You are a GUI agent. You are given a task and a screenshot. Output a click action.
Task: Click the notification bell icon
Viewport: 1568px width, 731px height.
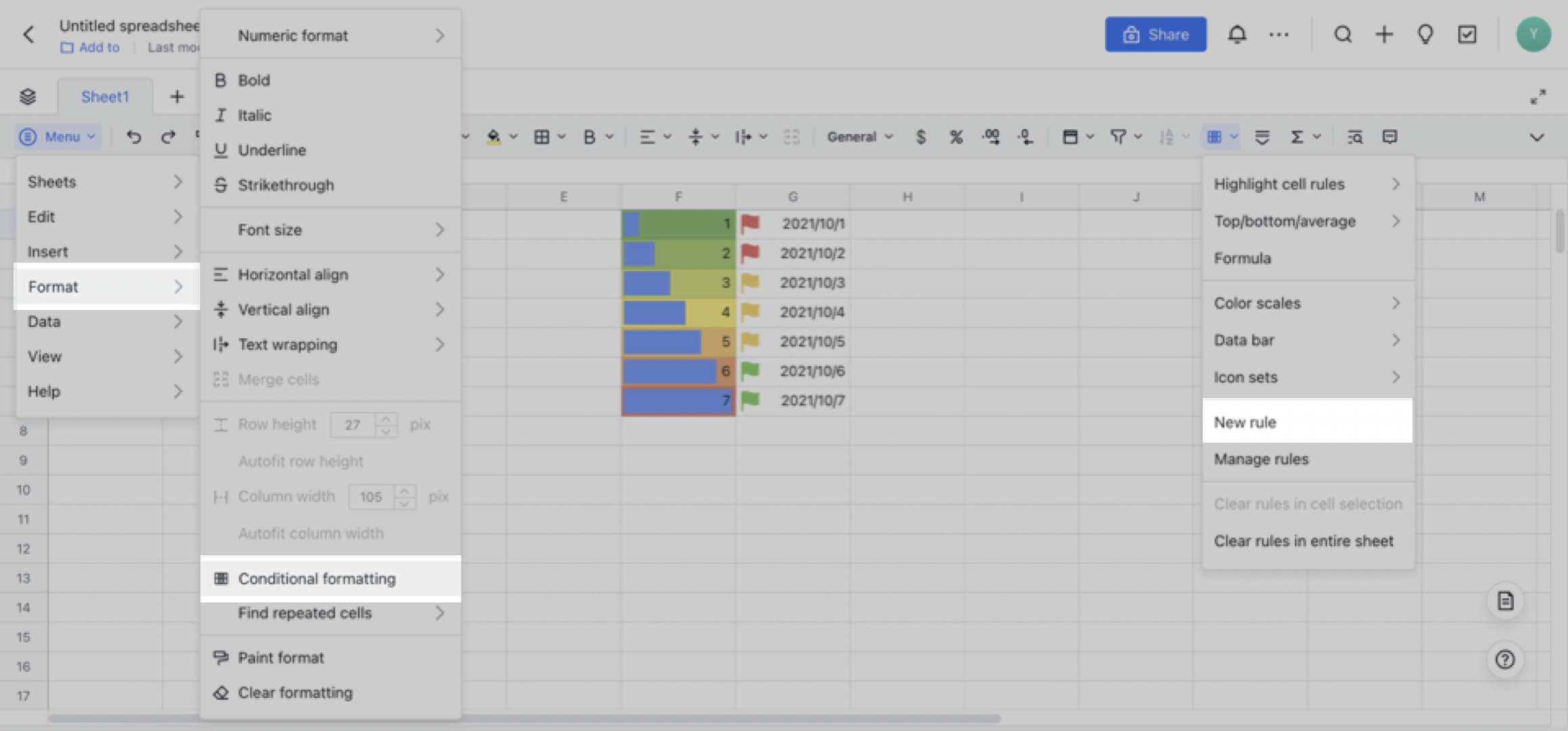coord(1237,34)
